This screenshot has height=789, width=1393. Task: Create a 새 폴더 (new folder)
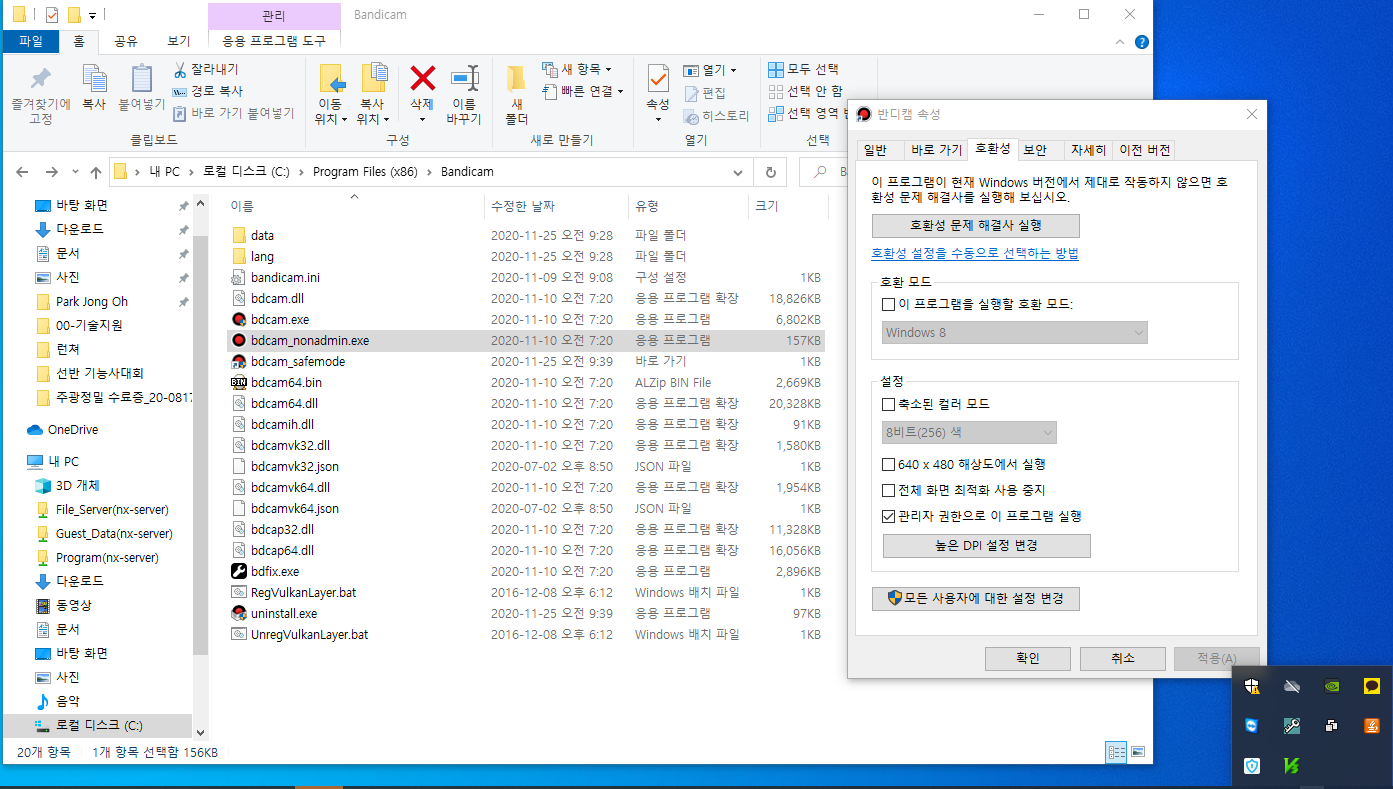coord(516,96)
